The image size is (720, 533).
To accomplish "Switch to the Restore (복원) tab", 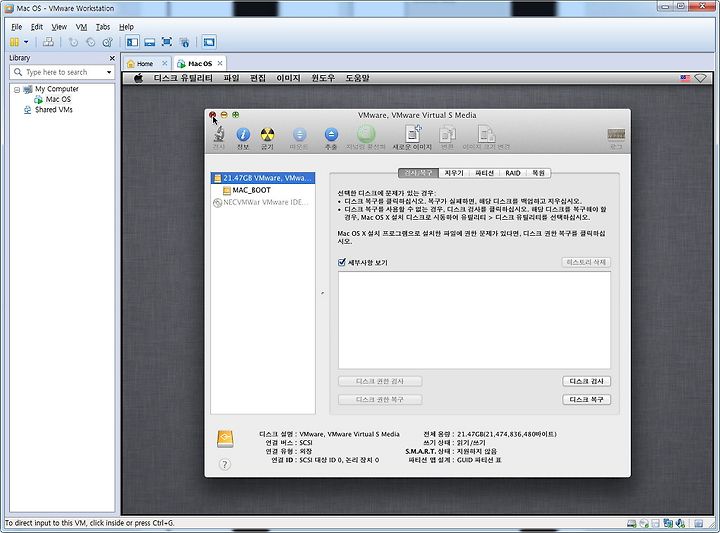I will click(x=538, y=173).
